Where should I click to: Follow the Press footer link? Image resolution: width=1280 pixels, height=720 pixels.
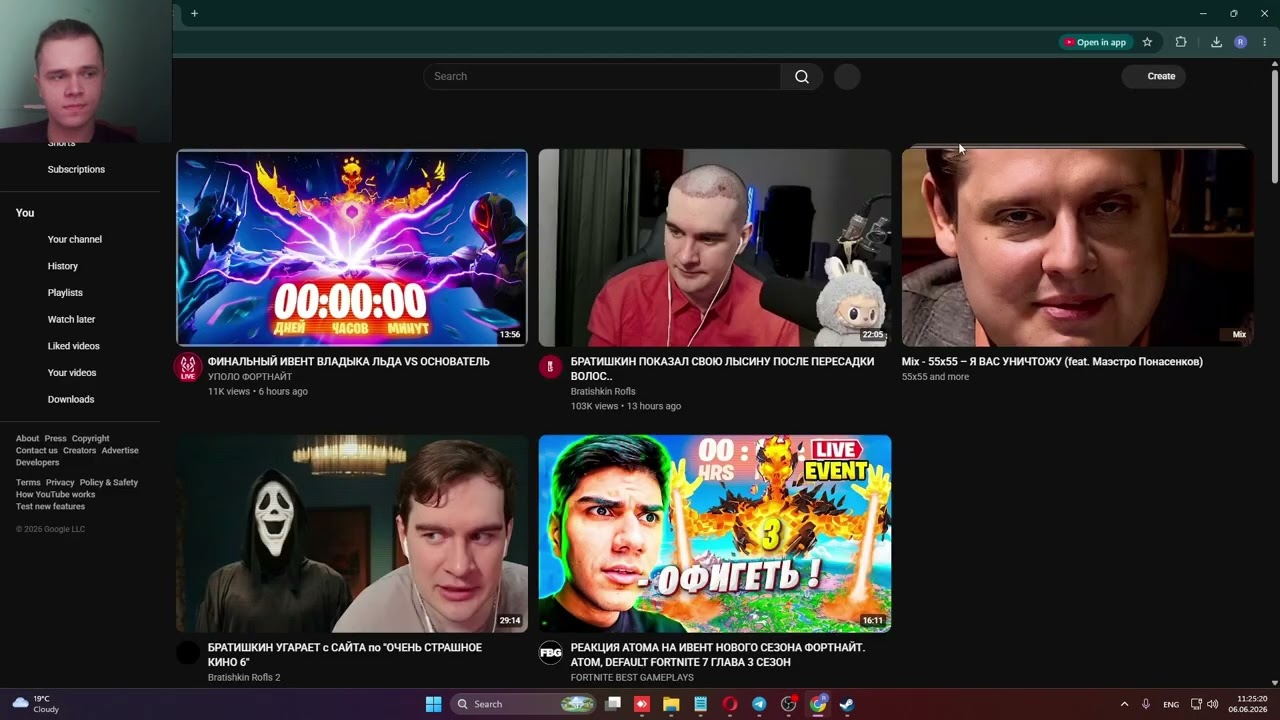(55, 438)
